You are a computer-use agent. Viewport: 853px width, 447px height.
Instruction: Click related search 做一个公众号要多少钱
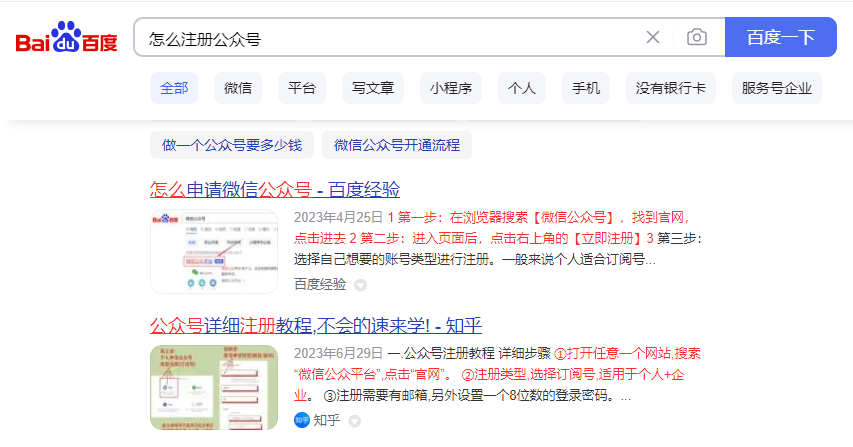tap(232, 145)
